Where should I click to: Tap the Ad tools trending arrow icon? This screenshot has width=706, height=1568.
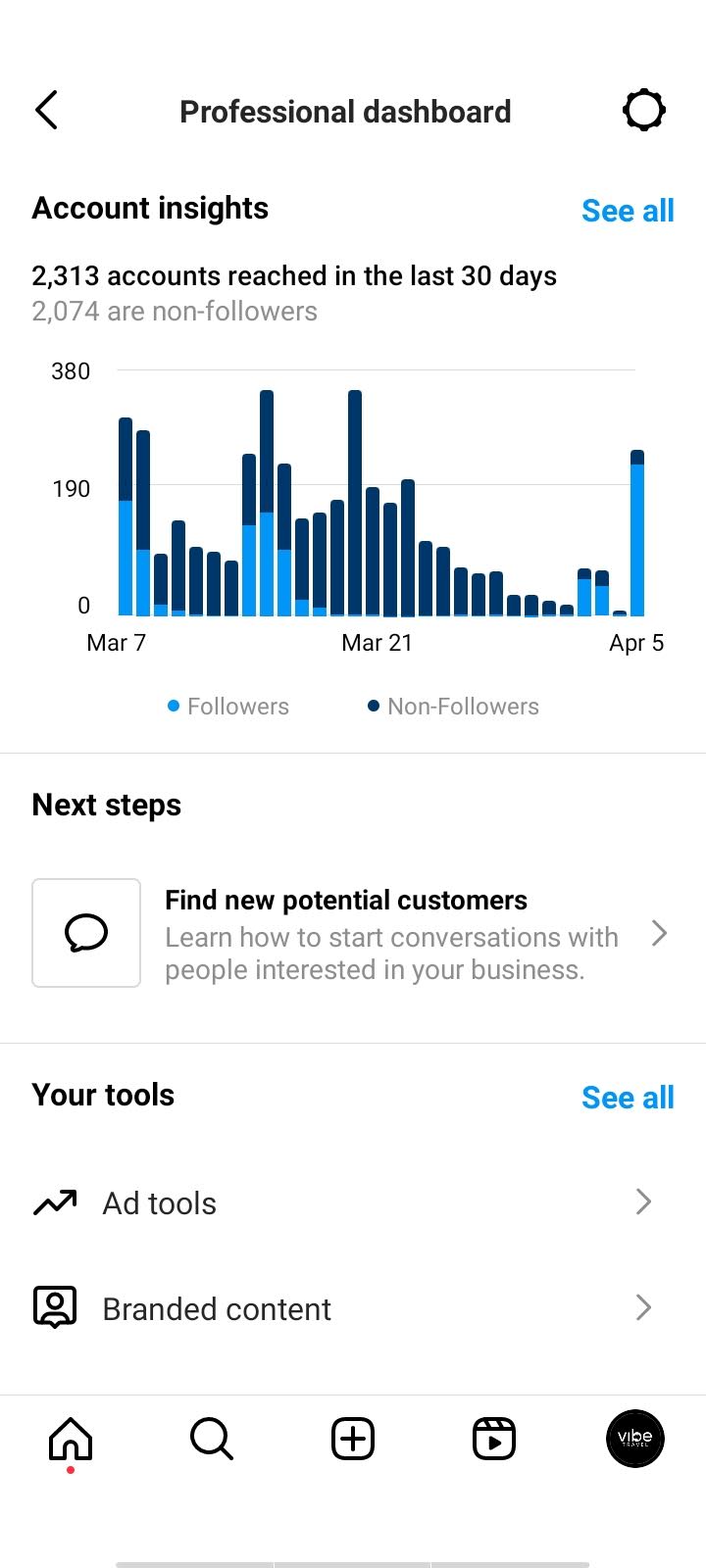(55, 1202)
